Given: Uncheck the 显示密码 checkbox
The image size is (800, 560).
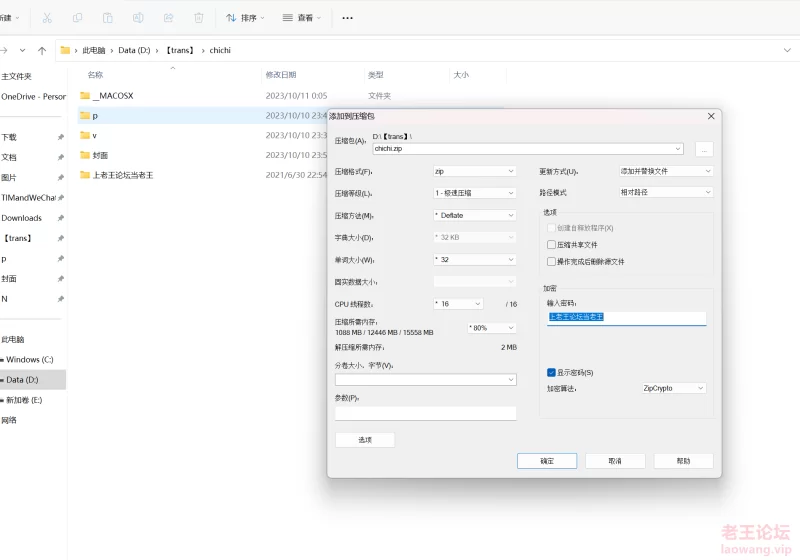Looking at the screenshot, I should click(551, 372).
